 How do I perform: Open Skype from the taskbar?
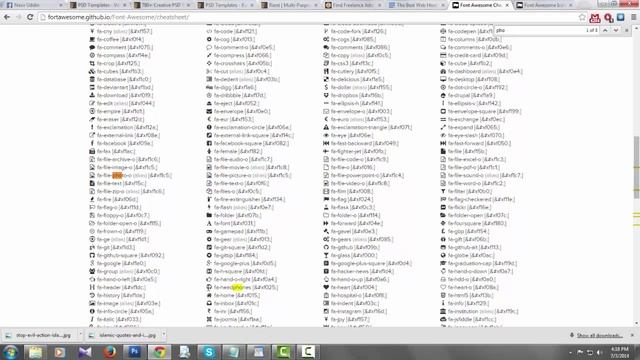click(x=209, y=352)
